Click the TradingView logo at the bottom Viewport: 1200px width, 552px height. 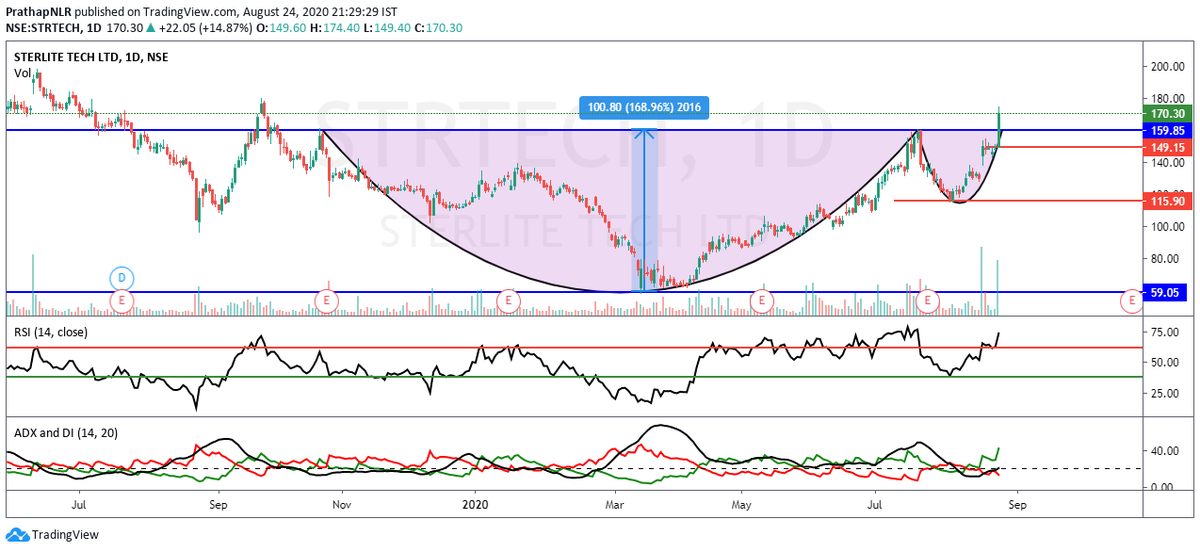point(51,535)
